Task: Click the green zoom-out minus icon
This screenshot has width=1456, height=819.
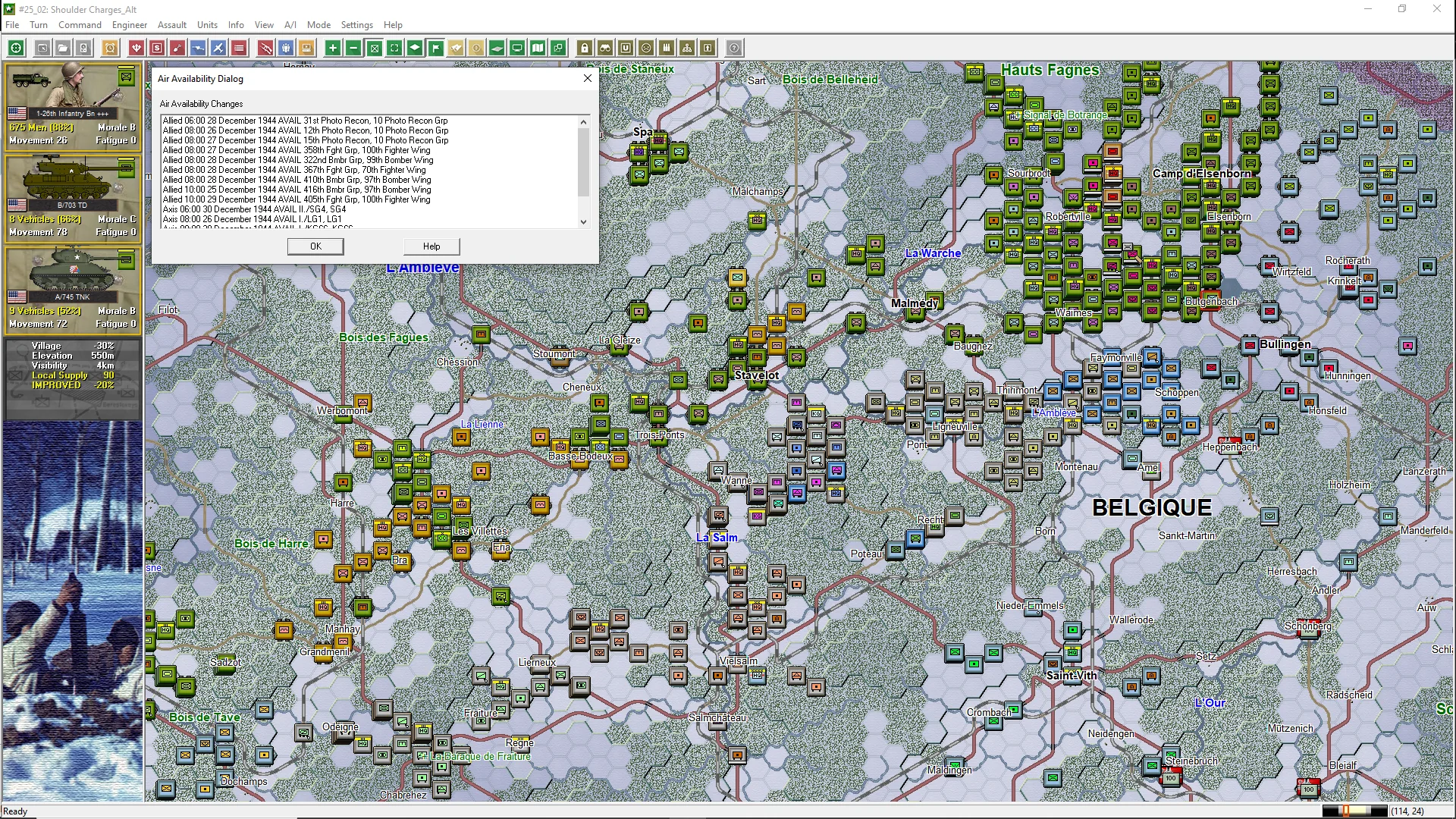Action: 353,49
